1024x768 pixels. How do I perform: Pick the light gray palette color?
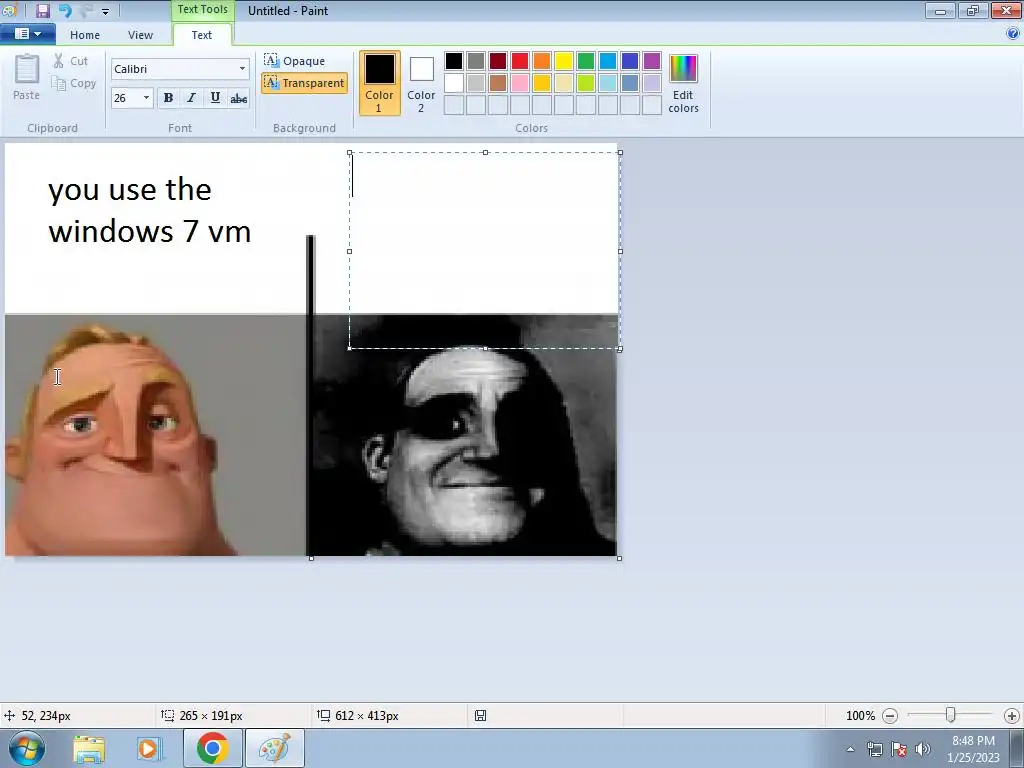coord(476,83)
